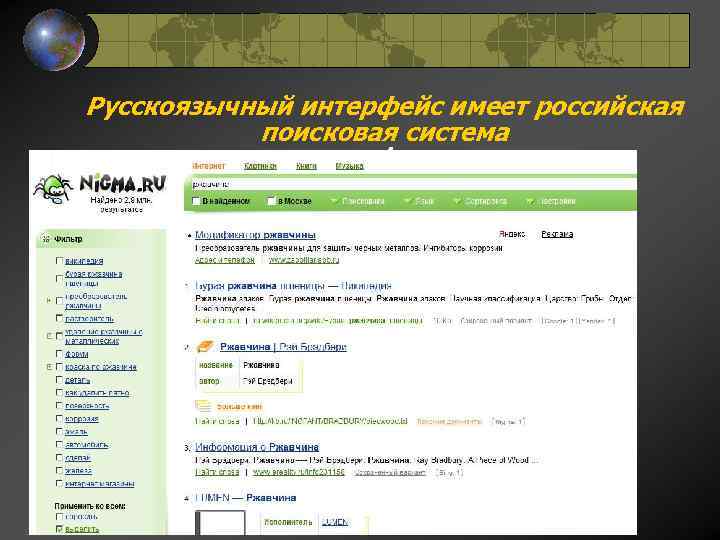Image resolution: width=720 pixels, height=540 pixels.
Task: Click the yellow stacked-books icon for more books
Action: pyautogui.click(x=202, y=406)
